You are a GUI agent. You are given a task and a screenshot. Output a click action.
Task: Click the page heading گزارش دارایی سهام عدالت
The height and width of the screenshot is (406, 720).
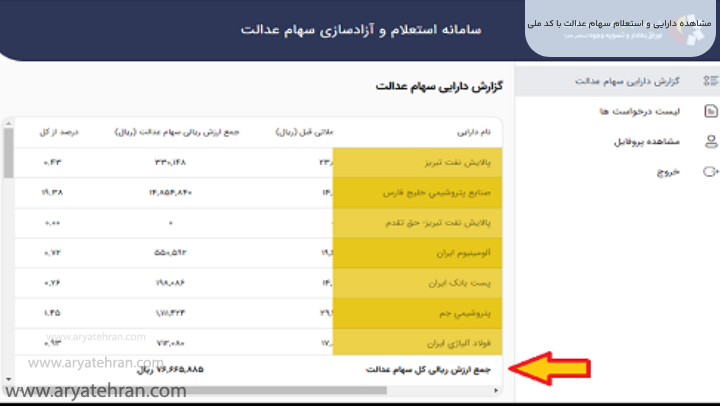pos(439,86)
